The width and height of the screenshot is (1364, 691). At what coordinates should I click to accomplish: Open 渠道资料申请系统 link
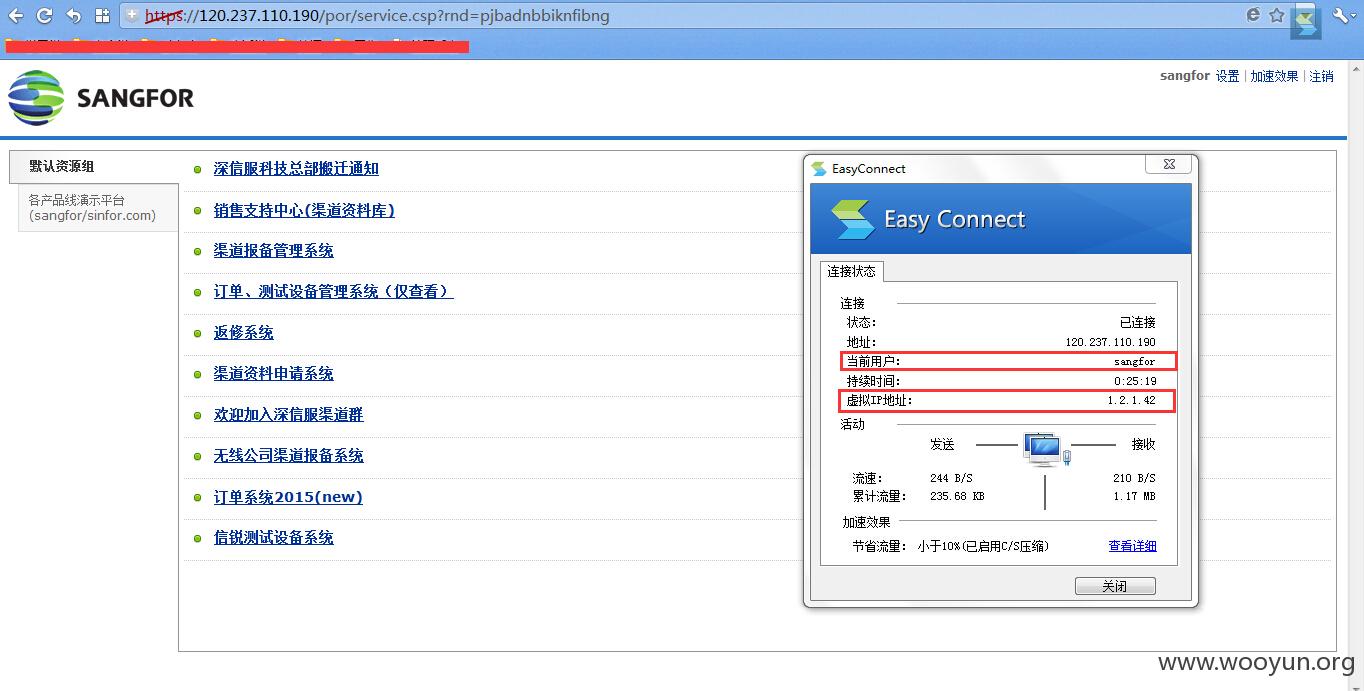coord(273,374)
